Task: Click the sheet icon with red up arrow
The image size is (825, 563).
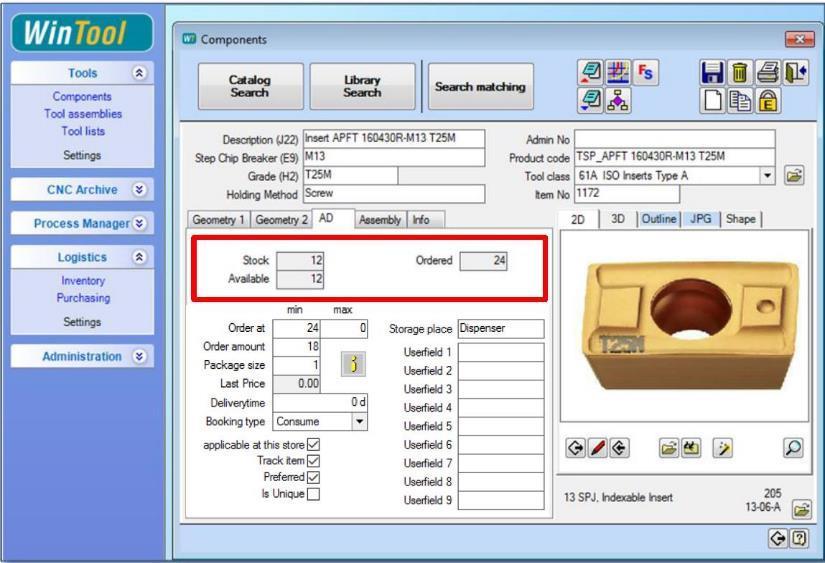Action: click(x=590, y=73)
